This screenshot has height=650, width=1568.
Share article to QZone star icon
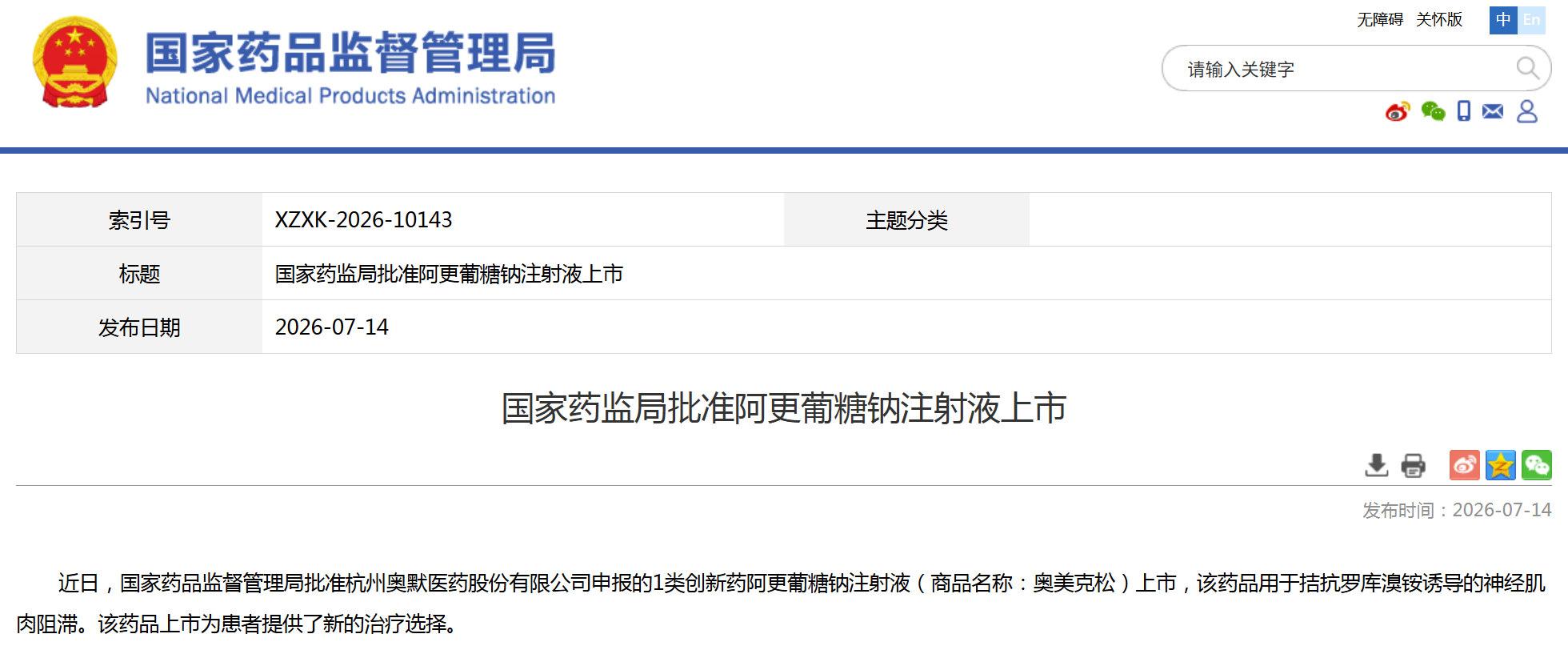(x=1501, y=465)
